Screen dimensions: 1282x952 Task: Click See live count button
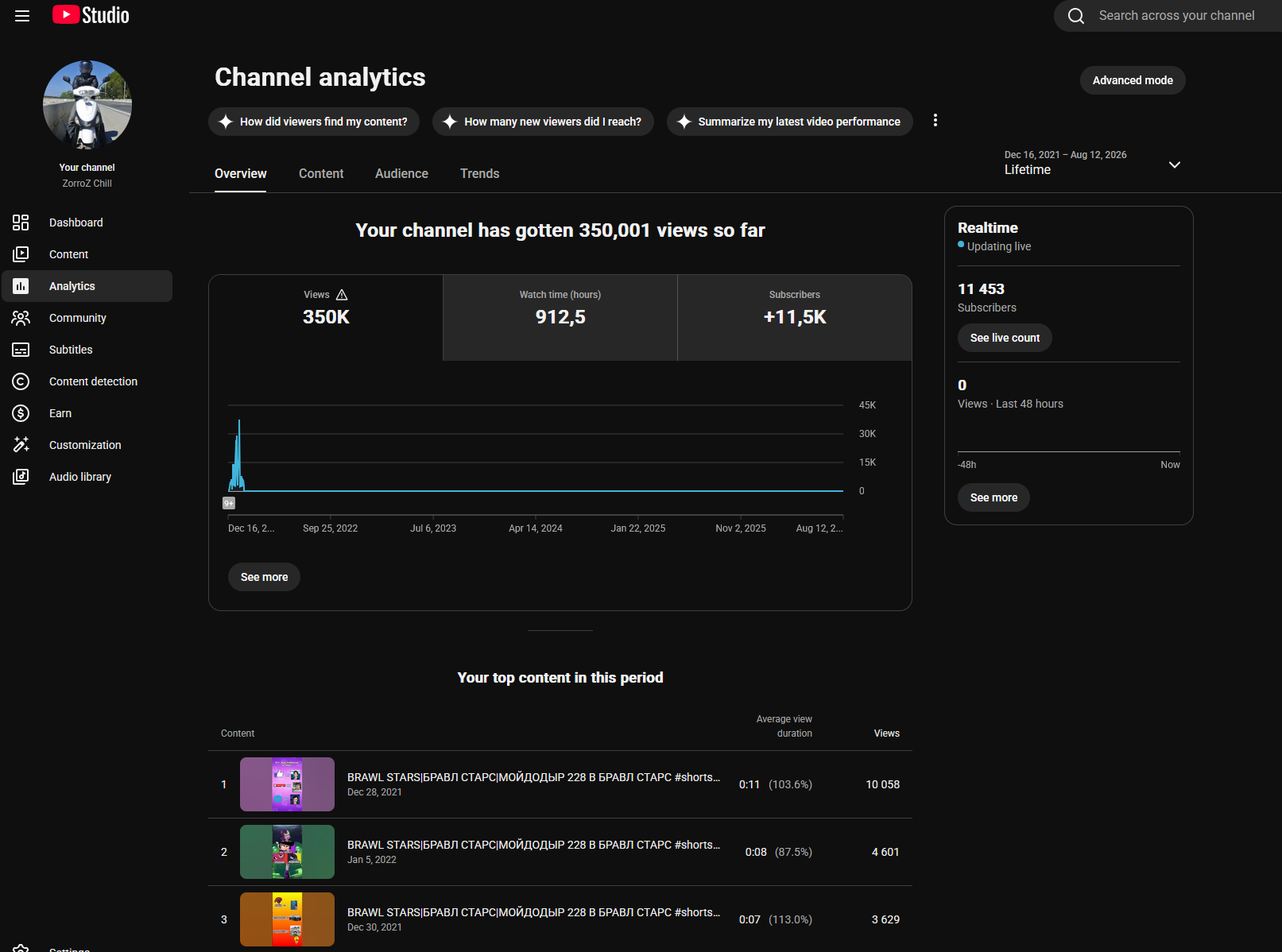1005,338
